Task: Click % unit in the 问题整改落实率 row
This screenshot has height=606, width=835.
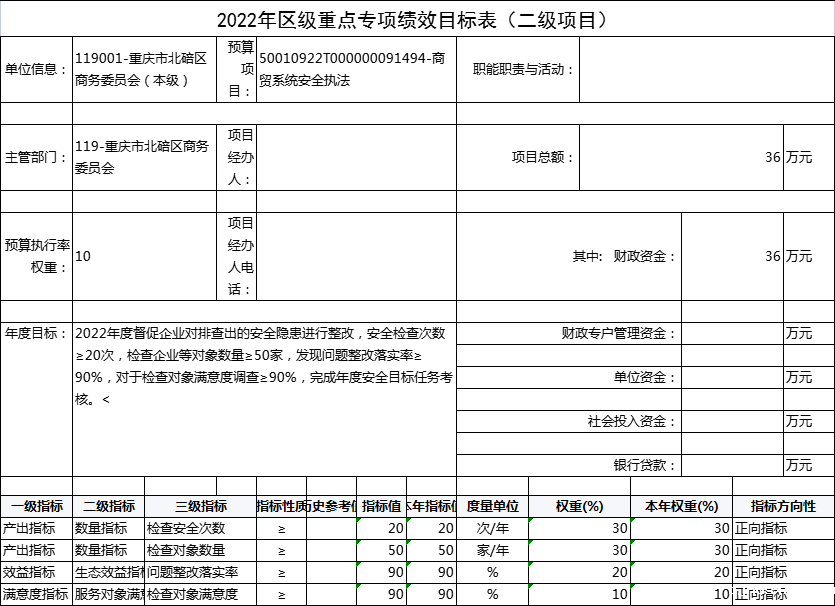Action: coord(493,572)
